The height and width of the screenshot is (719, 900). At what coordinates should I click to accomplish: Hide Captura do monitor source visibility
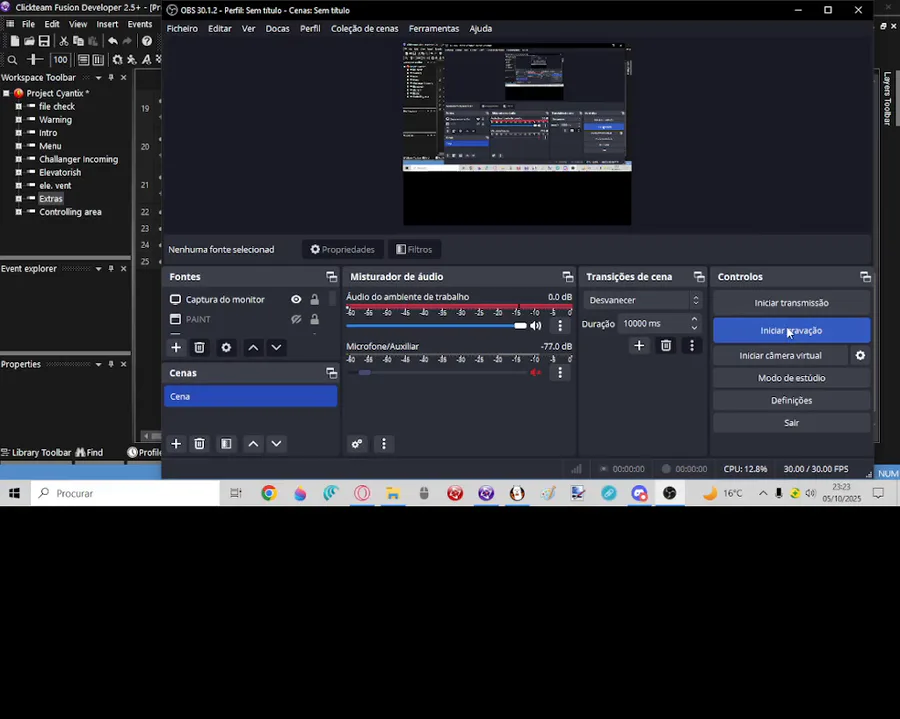click(x=296, y=300)
